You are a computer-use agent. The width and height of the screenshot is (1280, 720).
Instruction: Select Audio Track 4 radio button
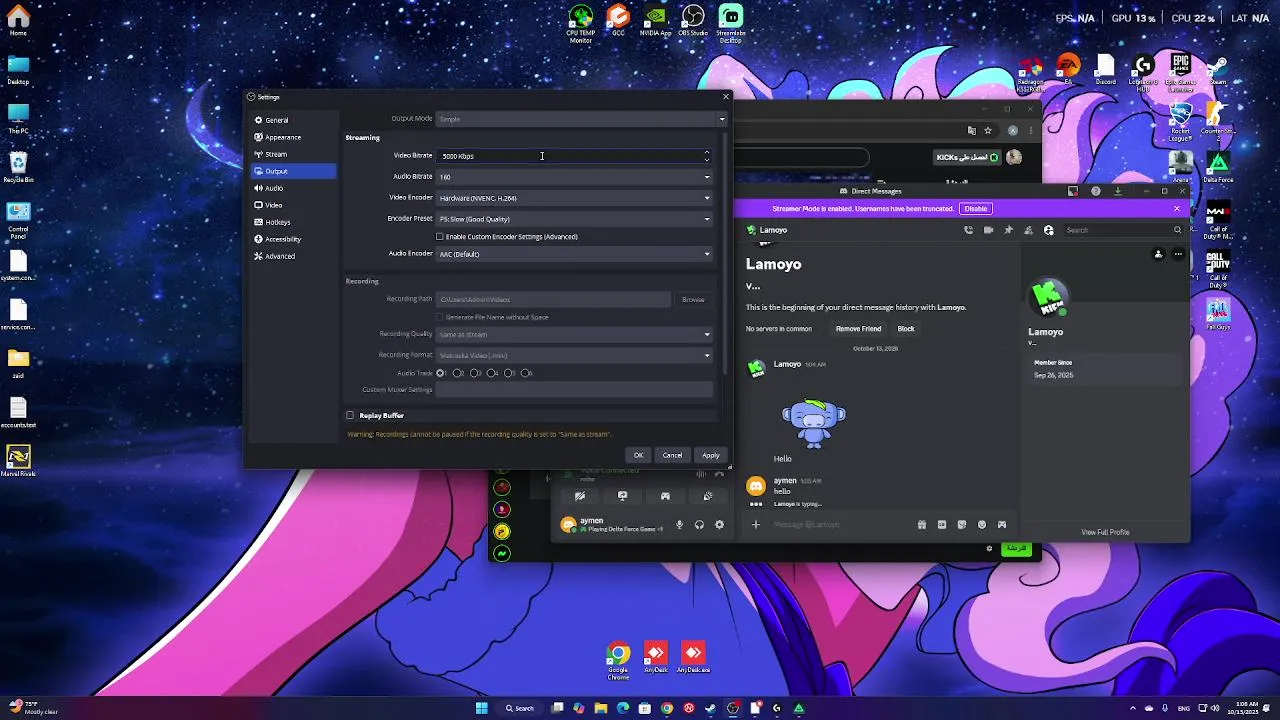click(x=491, y=373)
